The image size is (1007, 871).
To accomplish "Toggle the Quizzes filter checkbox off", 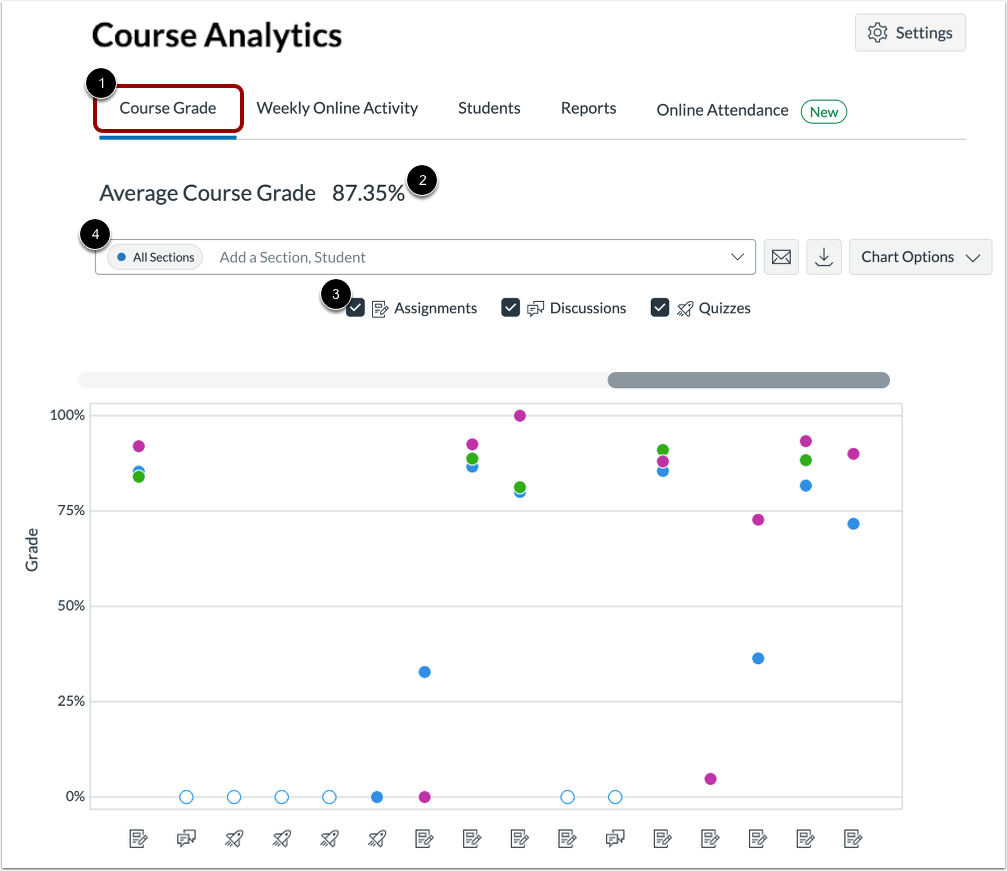I will click(x=660, y=307).
